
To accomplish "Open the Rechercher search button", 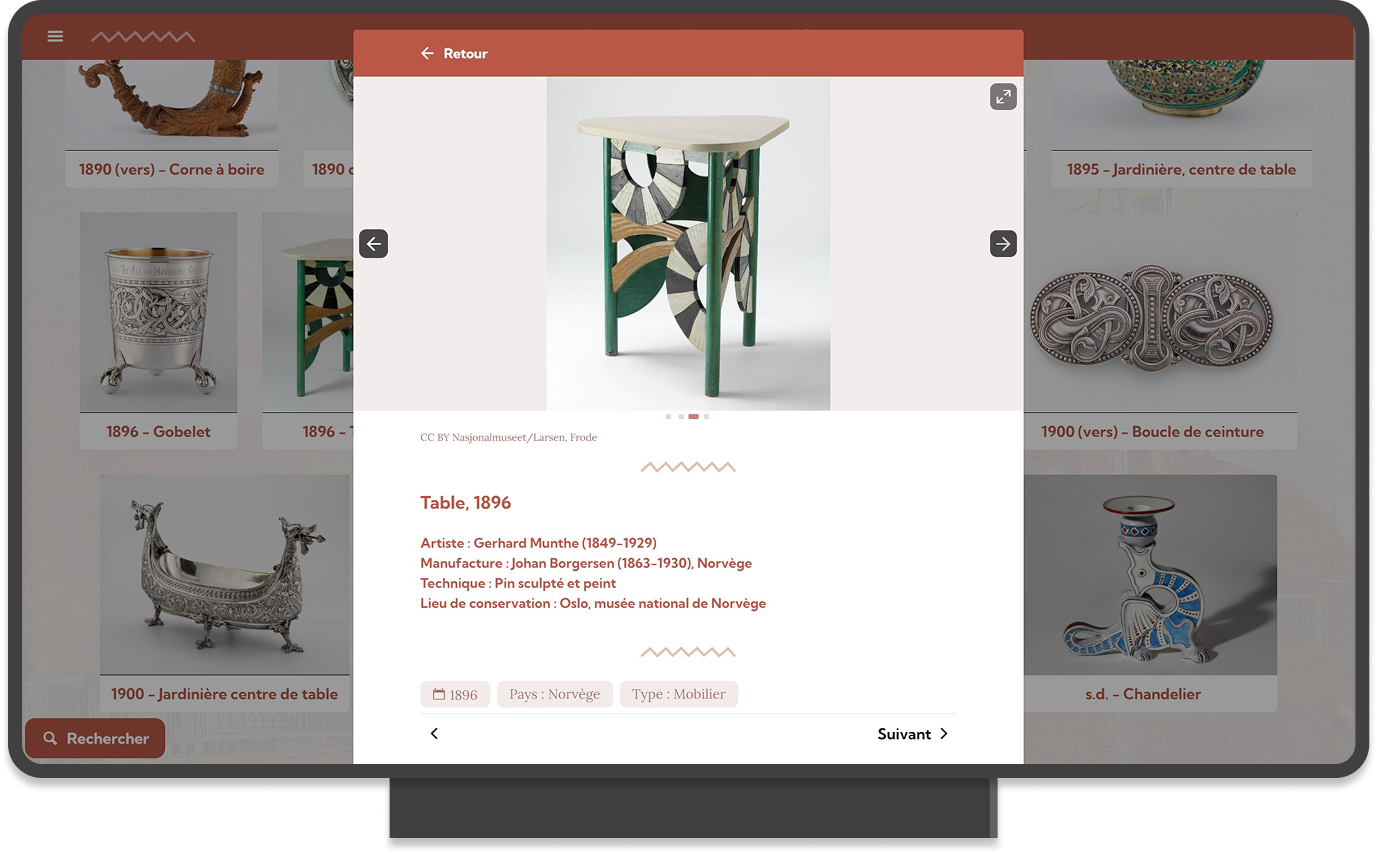I will (95, 738).
